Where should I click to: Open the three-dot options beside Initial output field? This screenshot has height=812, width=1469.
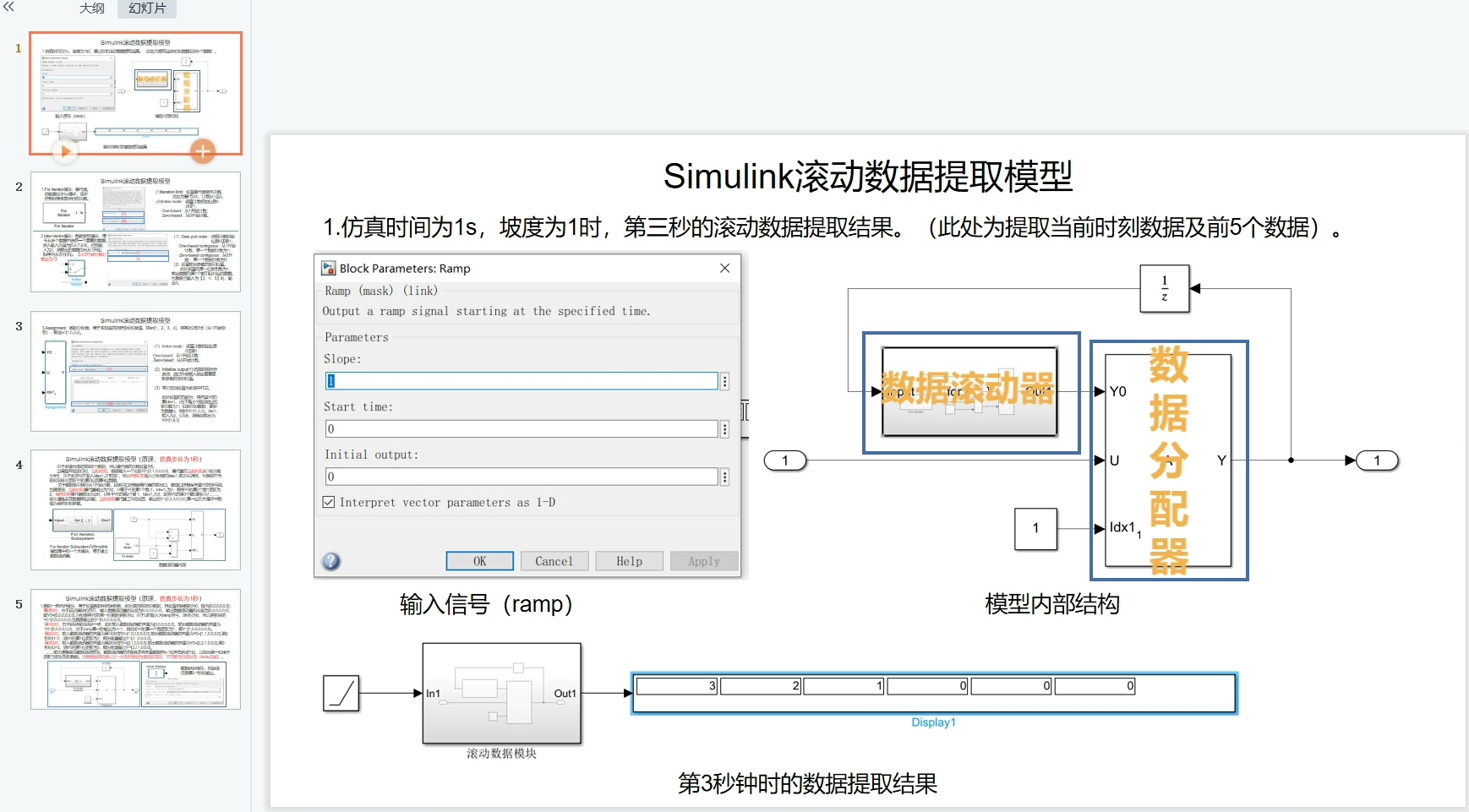pyautogui.click(x=724, y=477)
